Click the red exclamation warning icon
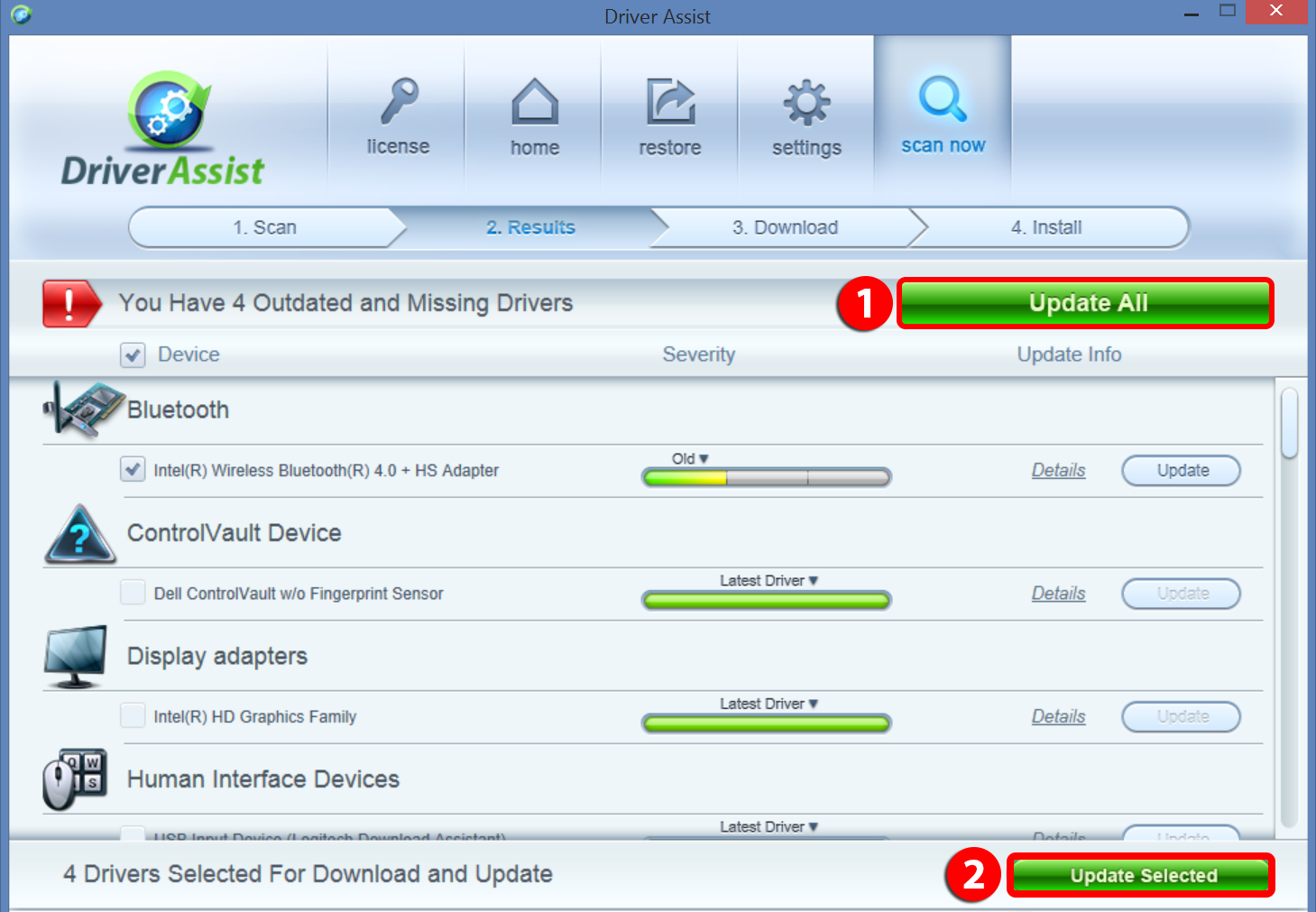 [x=71, y=303]
